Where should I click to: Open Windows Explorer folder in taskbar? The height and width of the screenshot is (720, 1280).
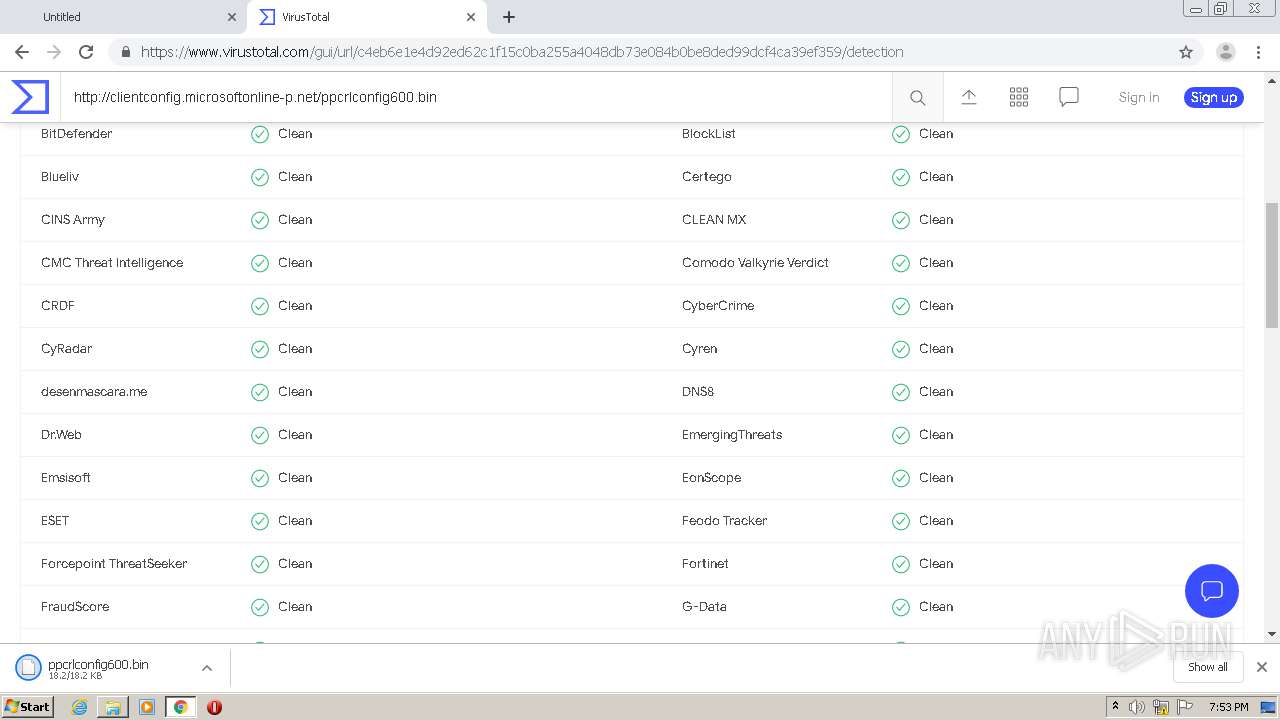(113, 707)
